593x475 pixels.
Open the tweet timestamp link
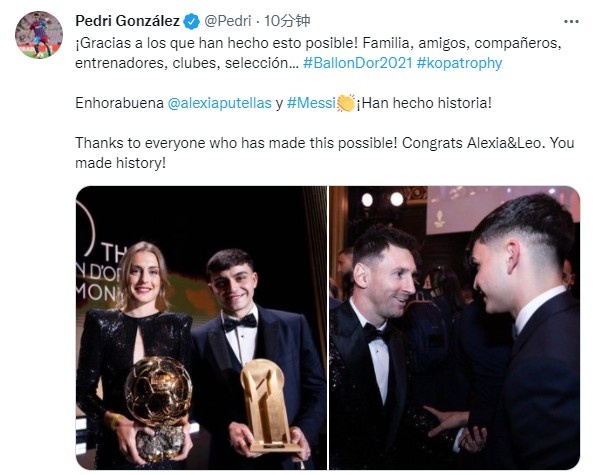pos(287,21)
